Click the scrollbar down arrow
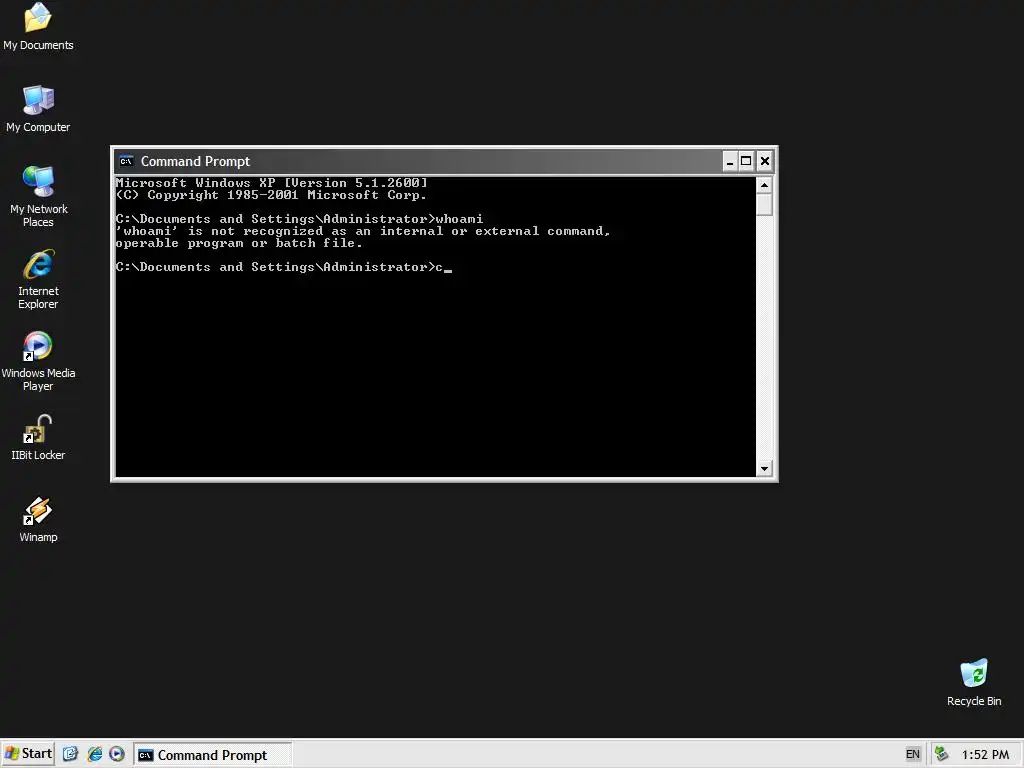1024x768 pixels. tap(764, 468)
